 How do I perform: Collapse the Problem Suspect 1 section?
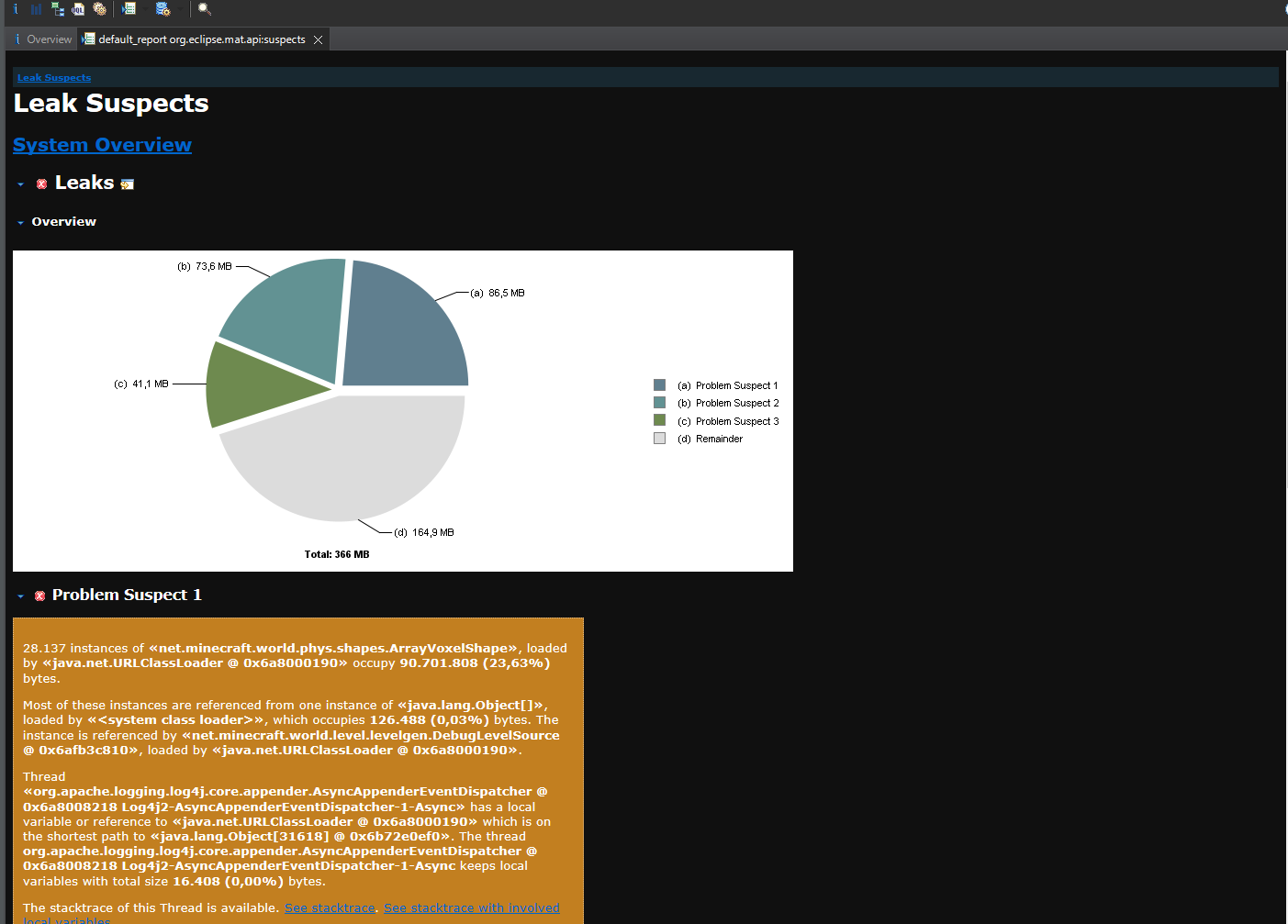pyautogui.click(x=20, y=596)
